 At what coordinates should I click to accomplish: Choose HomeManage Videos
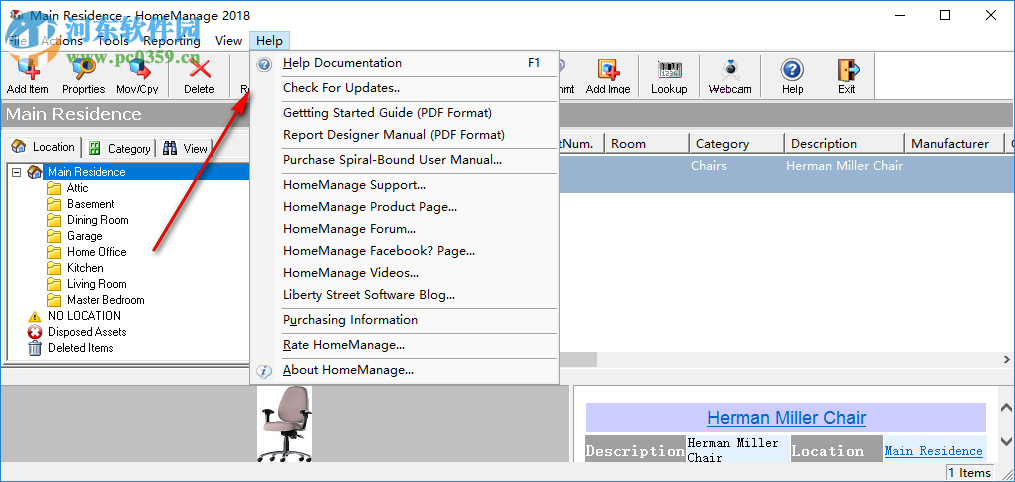point(404,273)
